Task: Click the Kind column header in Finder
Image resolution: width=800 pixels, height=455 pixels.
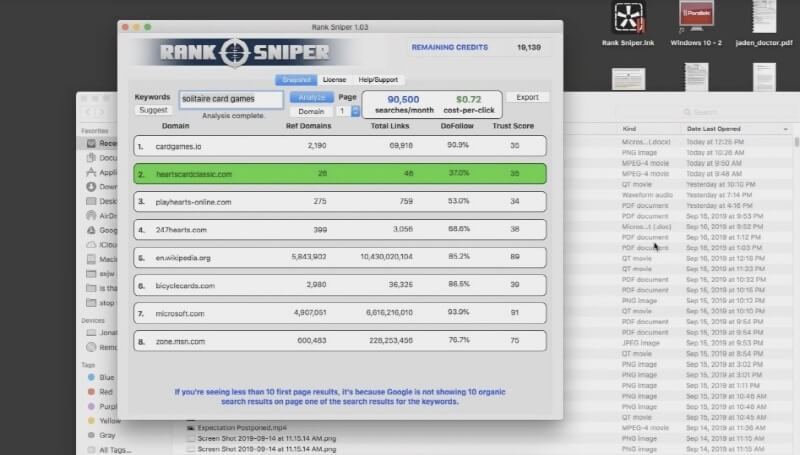Action: 629,129
